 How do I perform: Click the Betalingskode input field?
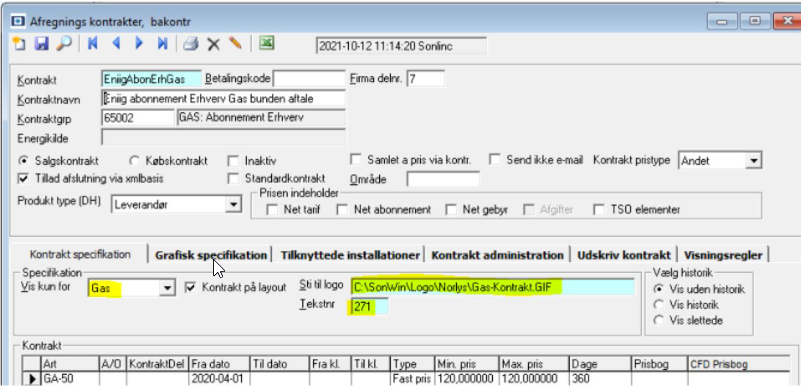(x=309, y=79)
